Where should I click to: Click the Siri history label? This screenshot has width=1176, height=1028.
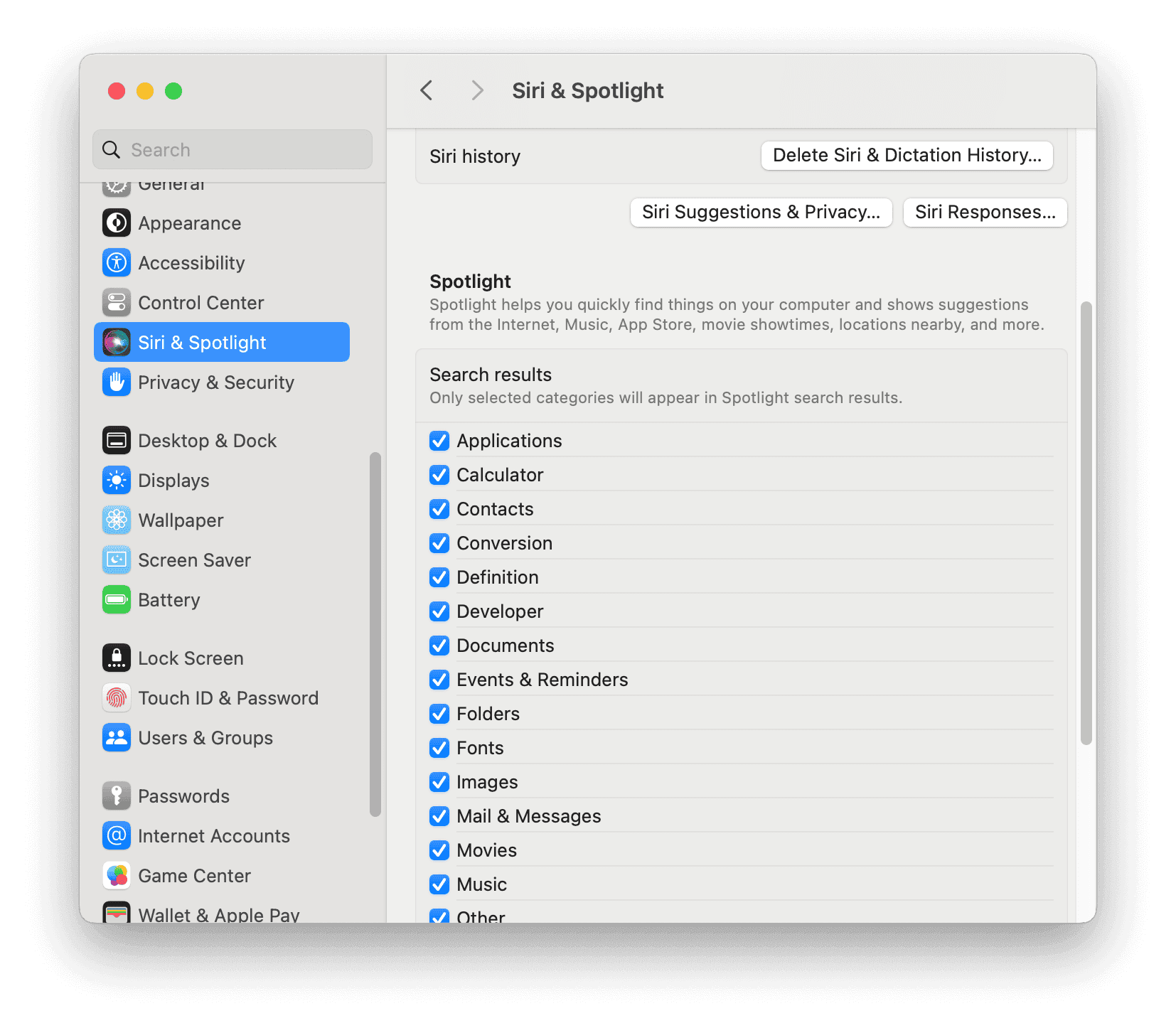point(475,156)
